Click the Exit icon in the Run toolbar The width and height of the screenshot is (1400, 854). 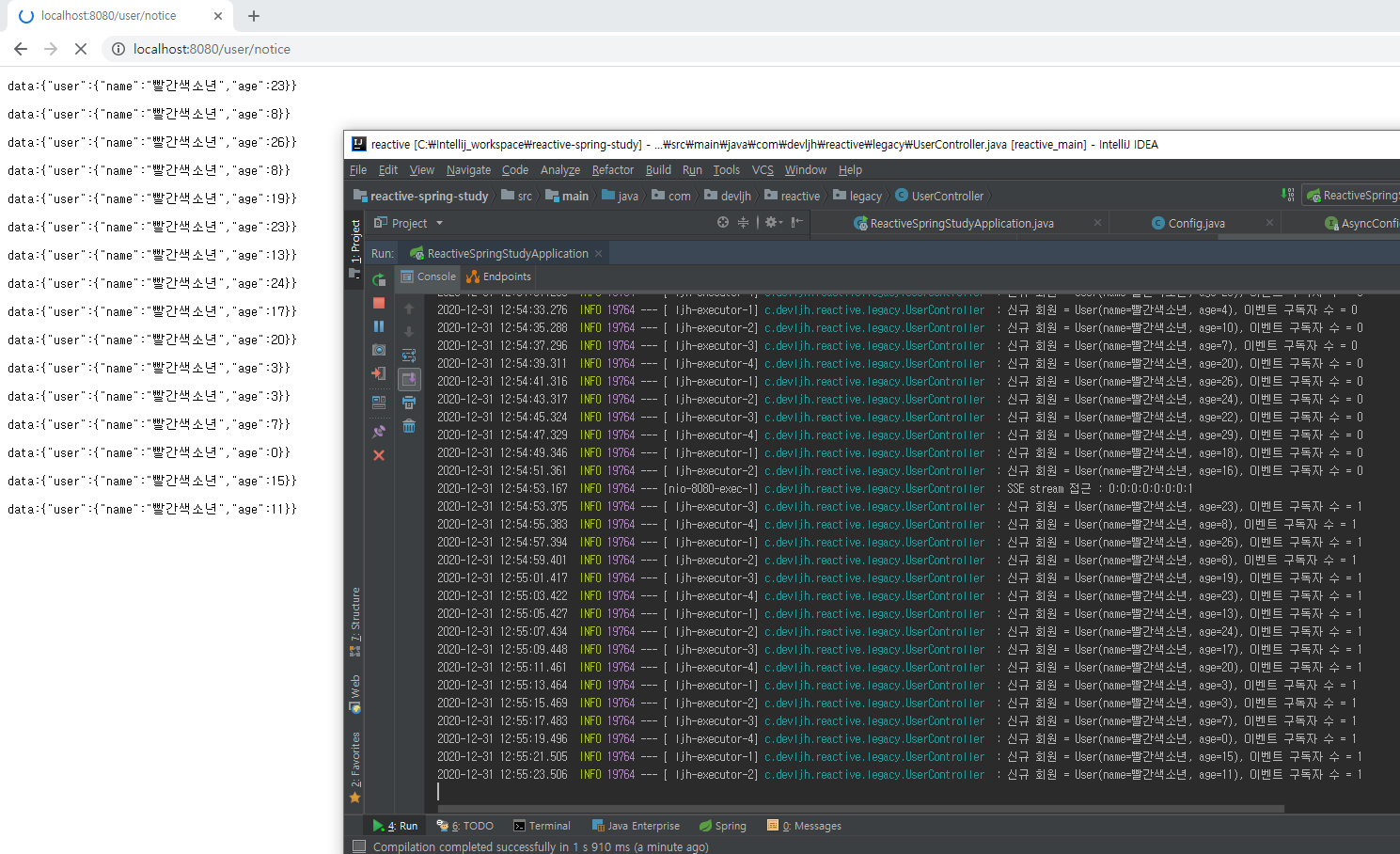pyautogui.click(x=379, y=373)
